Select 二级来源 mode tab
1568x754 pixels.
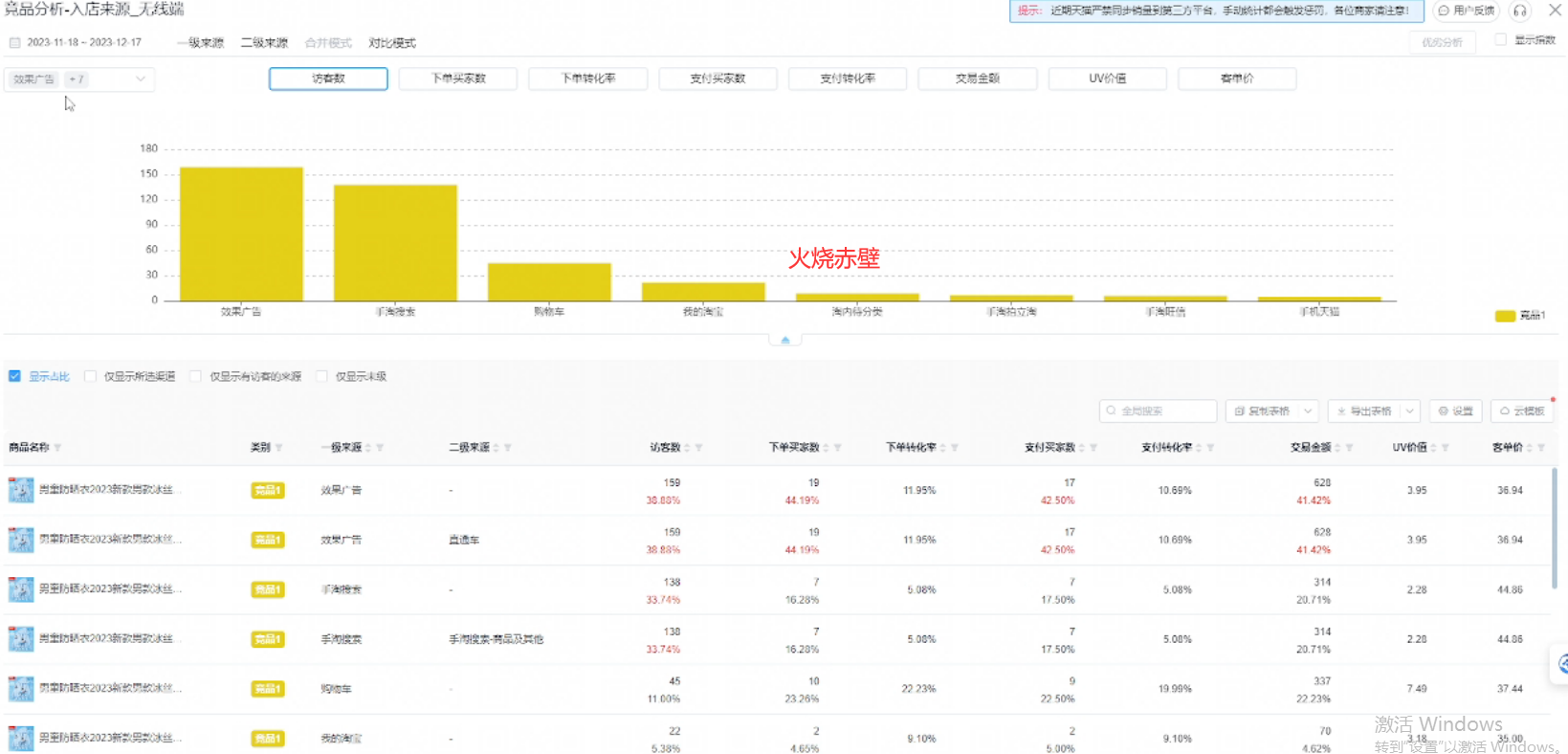pyautogui.click(x=264, y=43)
